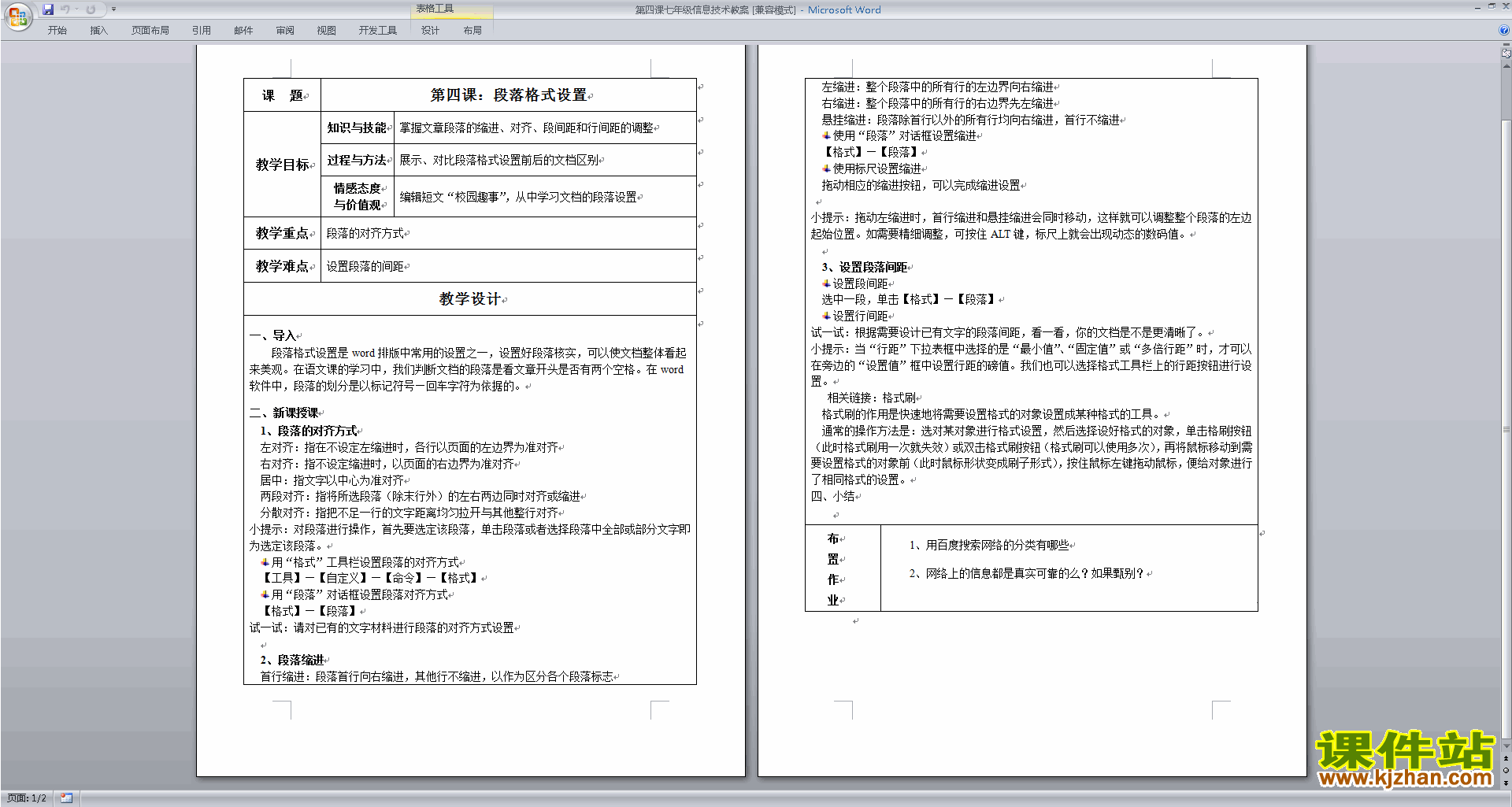
Task: Click the Undo arrow icon
Action: (x=65, y=9)
